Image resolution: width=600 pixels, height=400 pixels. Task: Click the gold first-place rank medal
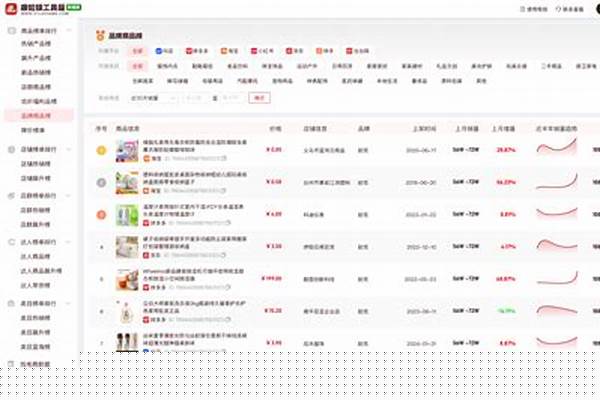[x=100, y=150]
